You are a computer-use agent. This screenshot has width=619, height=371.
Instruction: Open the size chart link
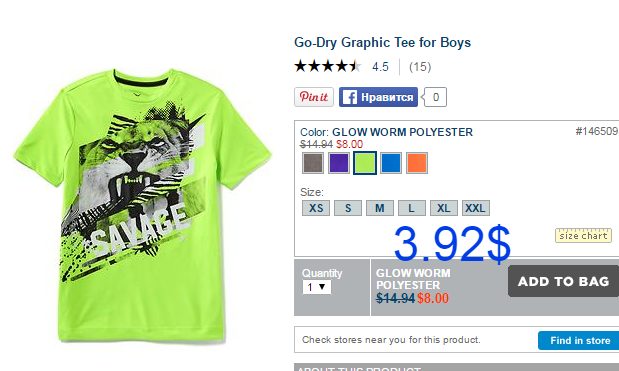[583, 236]
